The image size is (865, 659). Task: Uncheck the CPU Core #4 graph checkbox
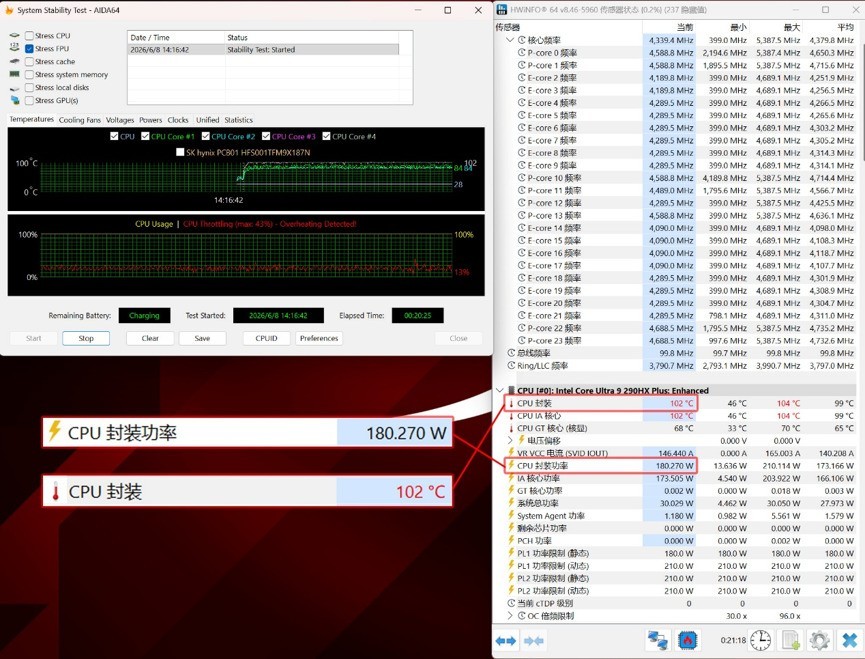point(327,136)
